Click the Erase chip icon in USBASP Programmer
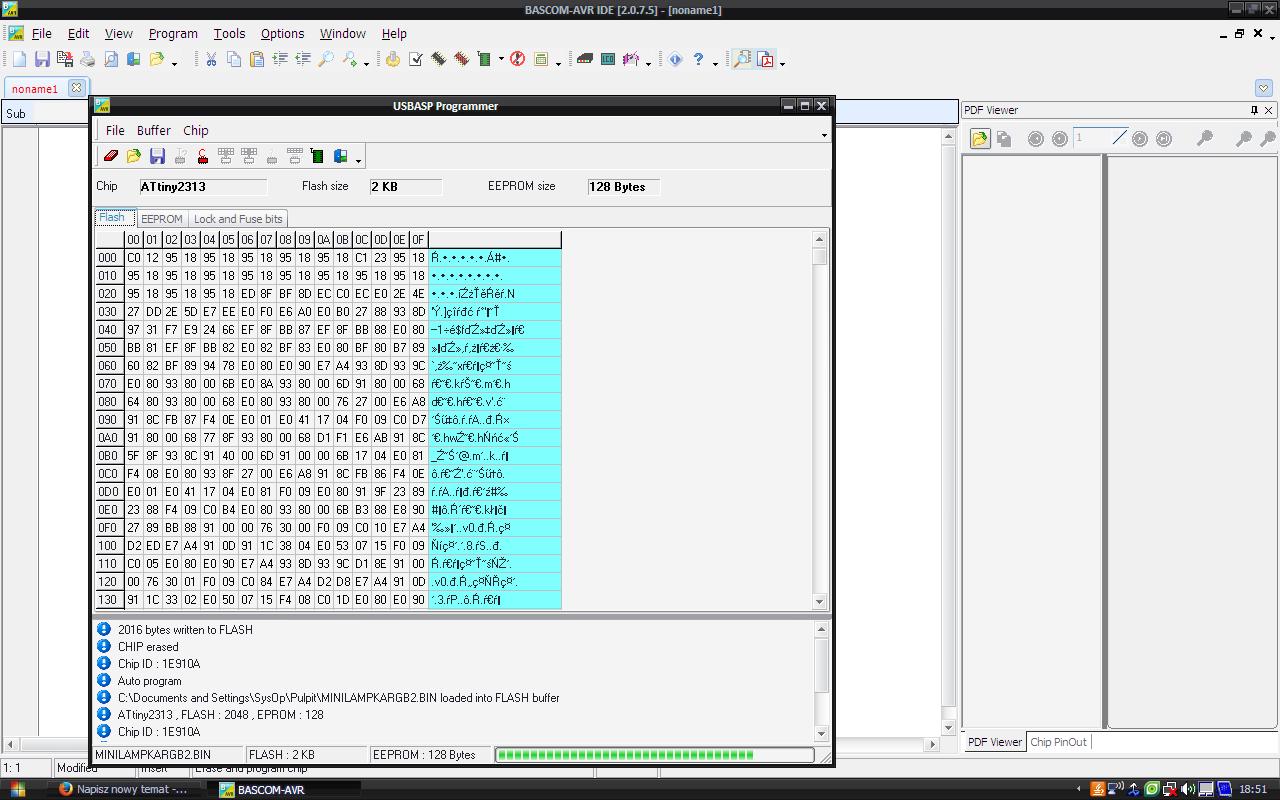 pyautogui.click(x=111, y=156)
